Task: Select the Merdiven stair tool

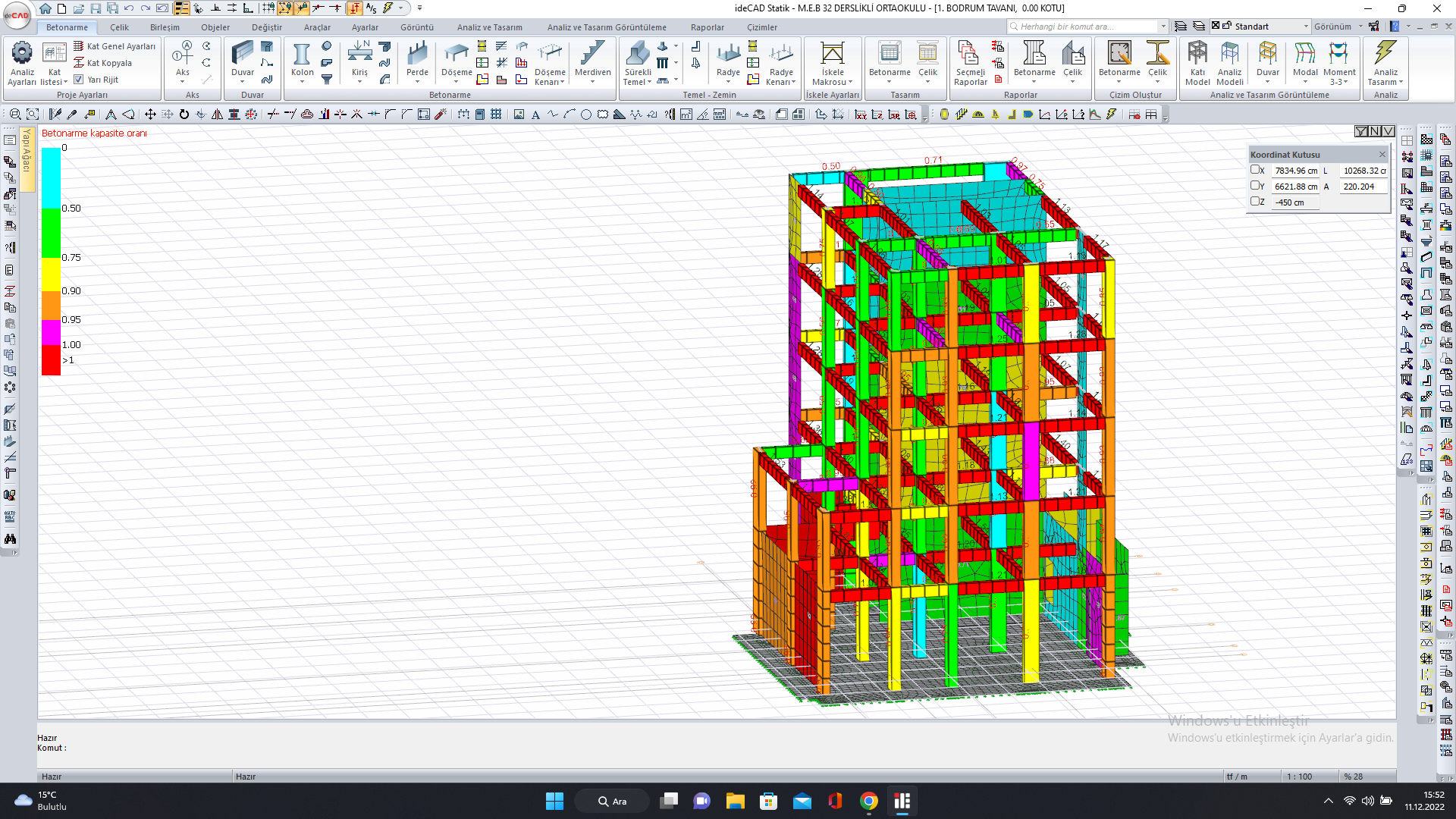Action: click(592, 63)
